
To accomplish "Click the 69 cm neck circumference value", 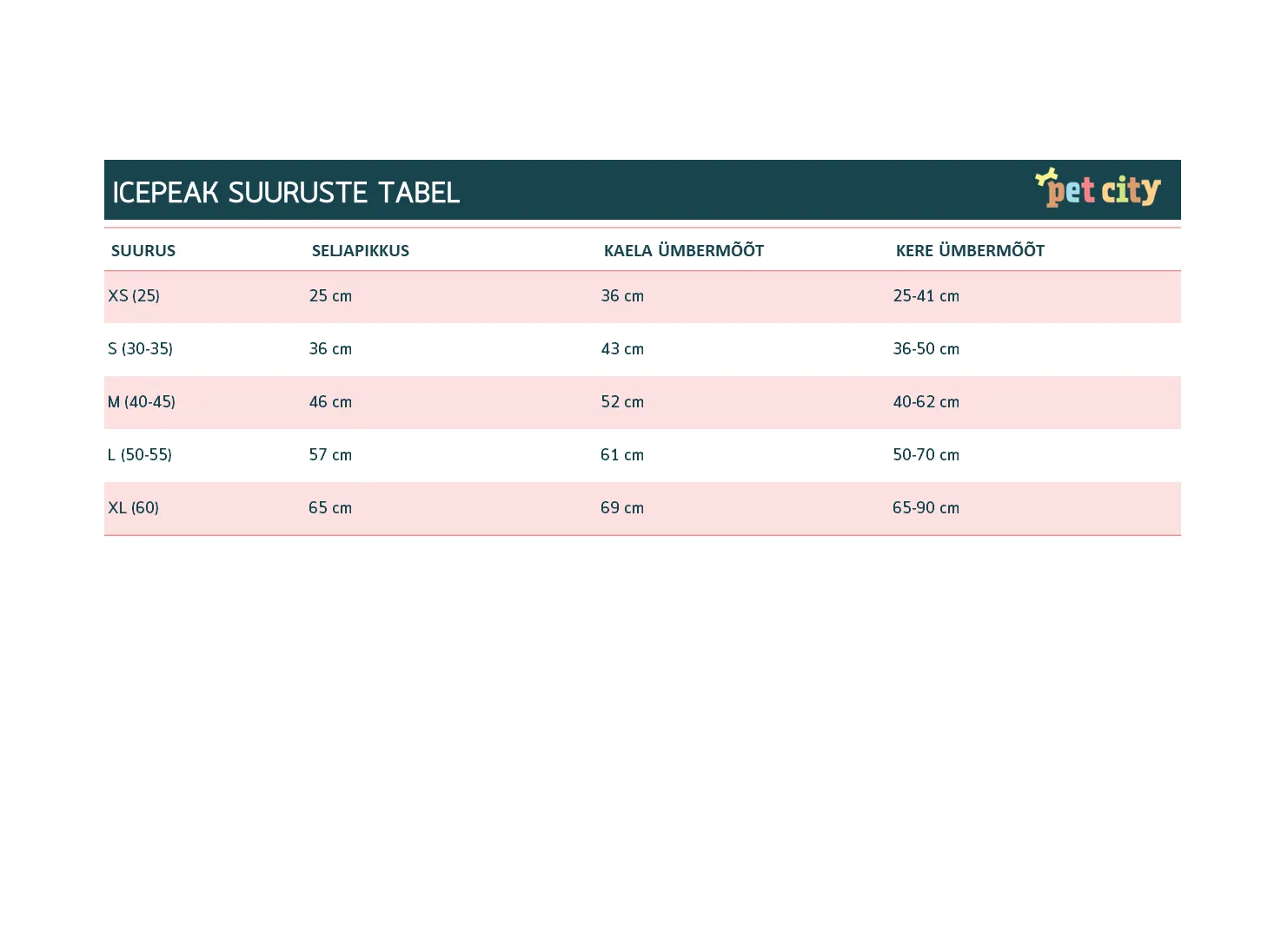I will tap(622, 507).
